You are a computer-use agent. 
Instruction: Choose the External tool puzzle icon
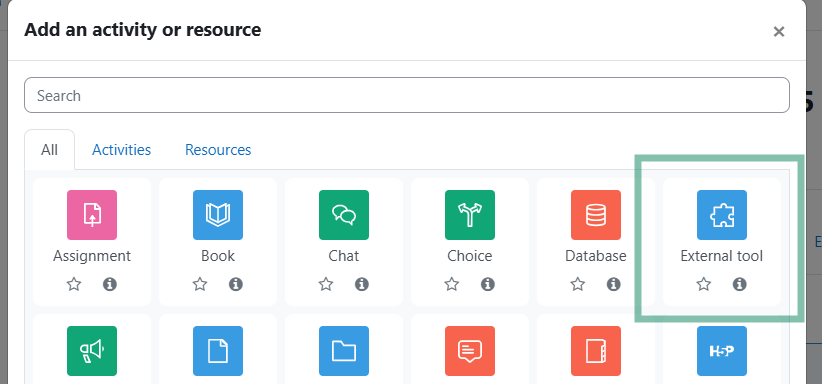[x=722, y=215]
